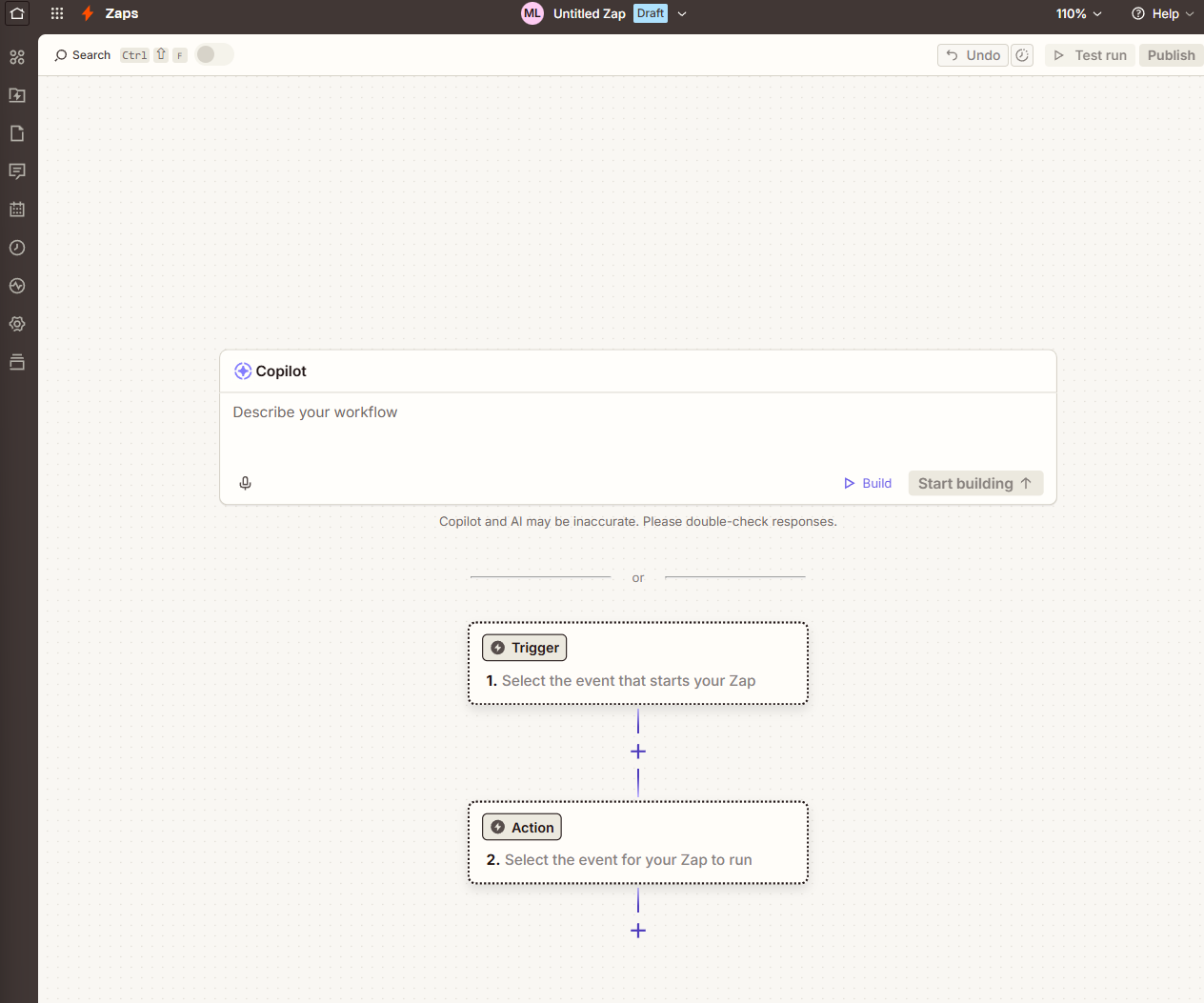Screen dimensions: 1204x1003
Task: Add a step after the Action
Action: click(638, 931)
